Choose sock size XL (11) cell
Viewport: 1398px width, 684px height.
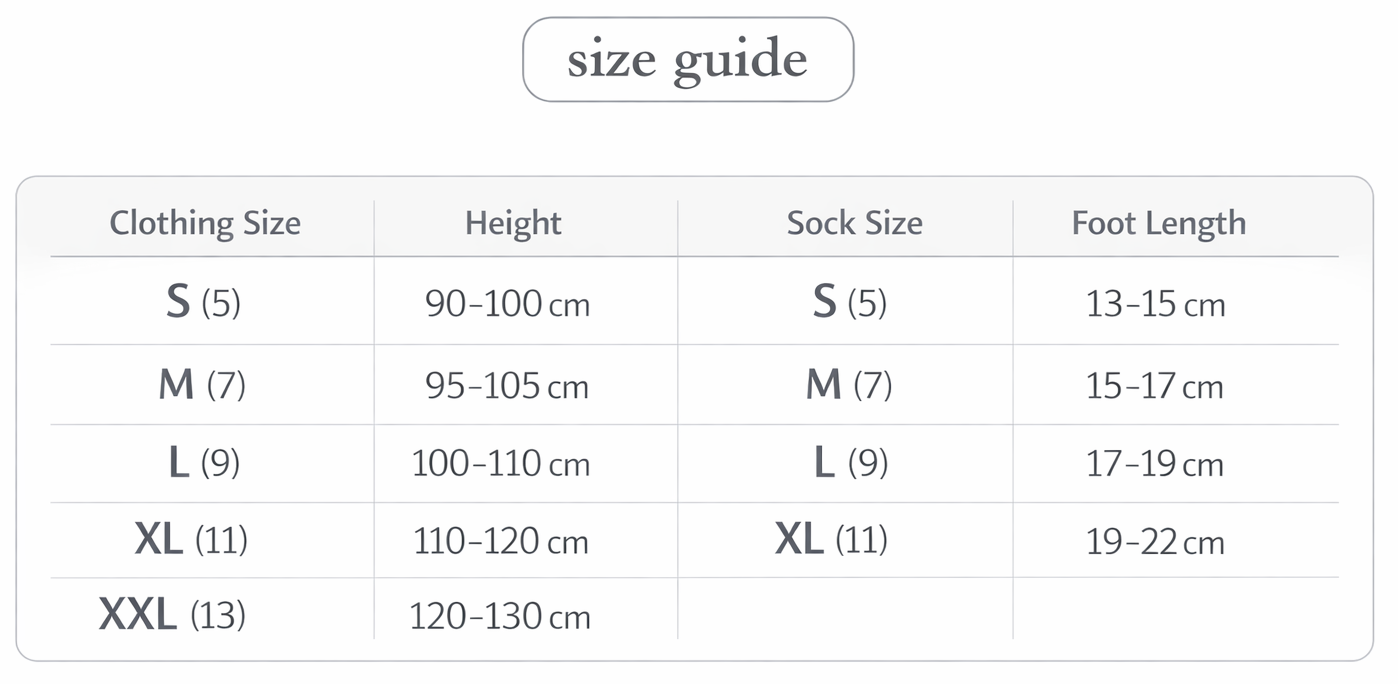[831, 540]
